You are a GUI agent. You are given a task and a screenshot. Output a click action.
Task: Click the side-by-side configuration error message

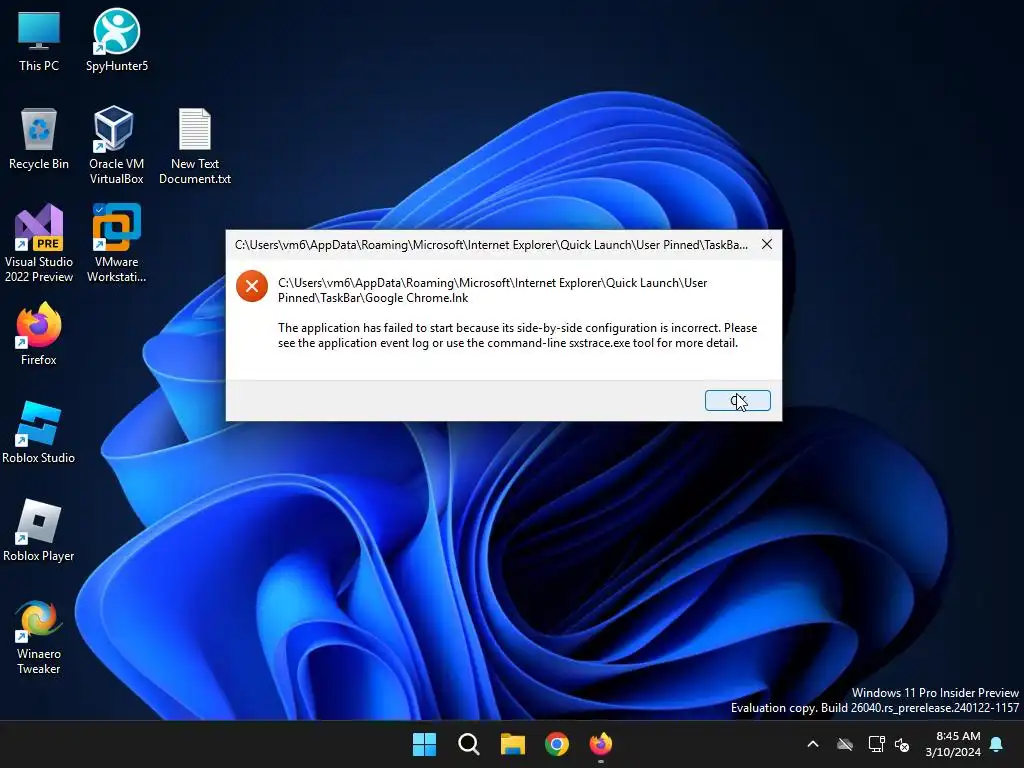click(x=517, y=335)
